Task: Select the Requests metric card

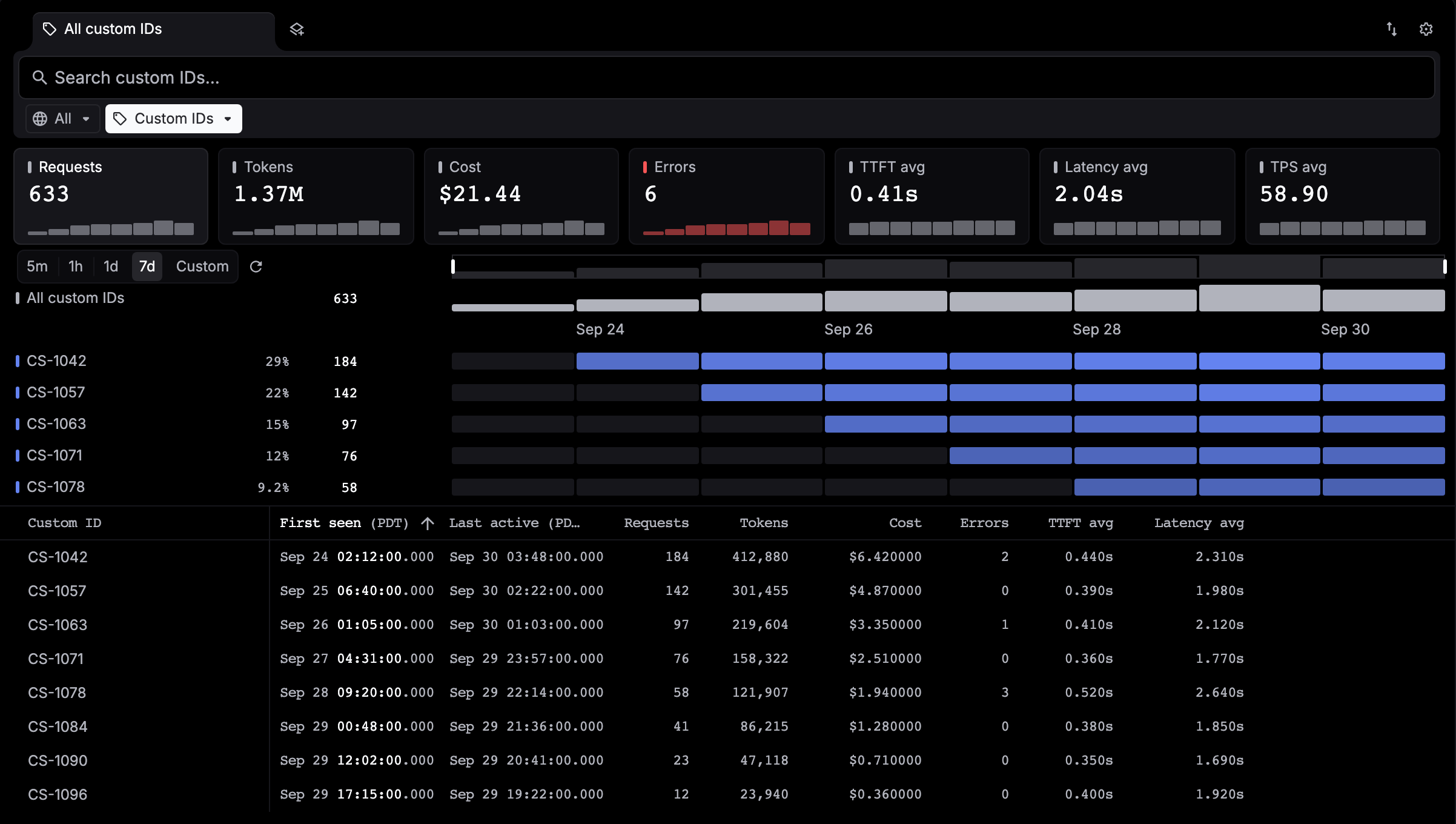Action: pyautogui.click(x=111, y=196)
